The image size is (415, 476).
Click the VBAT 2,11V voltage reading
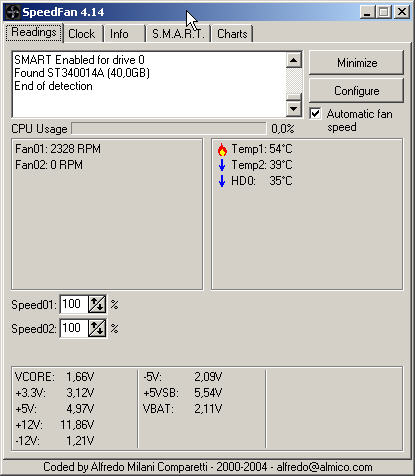click(183, 409)
